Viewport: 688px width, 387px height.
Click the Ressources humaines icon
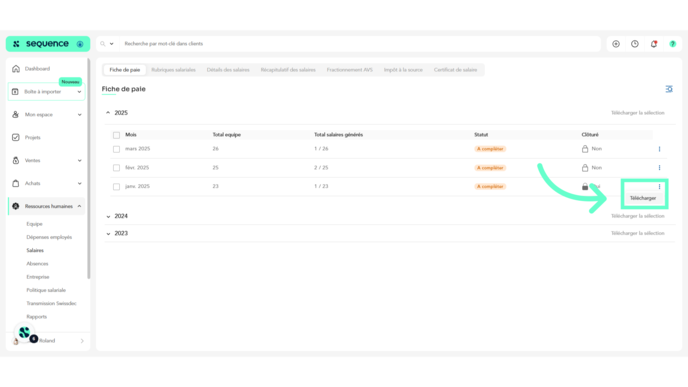(16, 206)
